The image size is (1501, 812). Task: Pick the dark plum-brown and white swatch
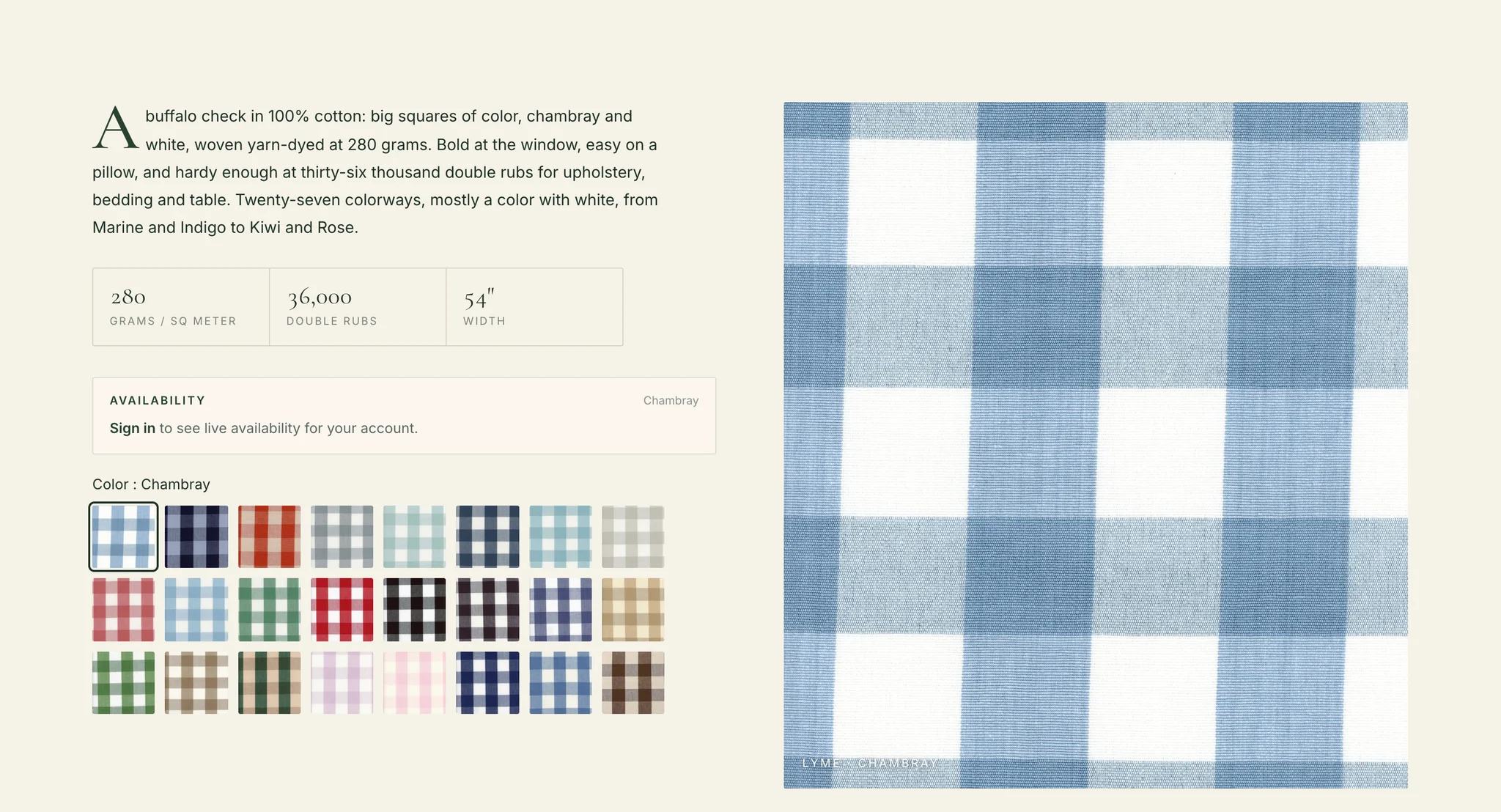[x=487, y=610]
